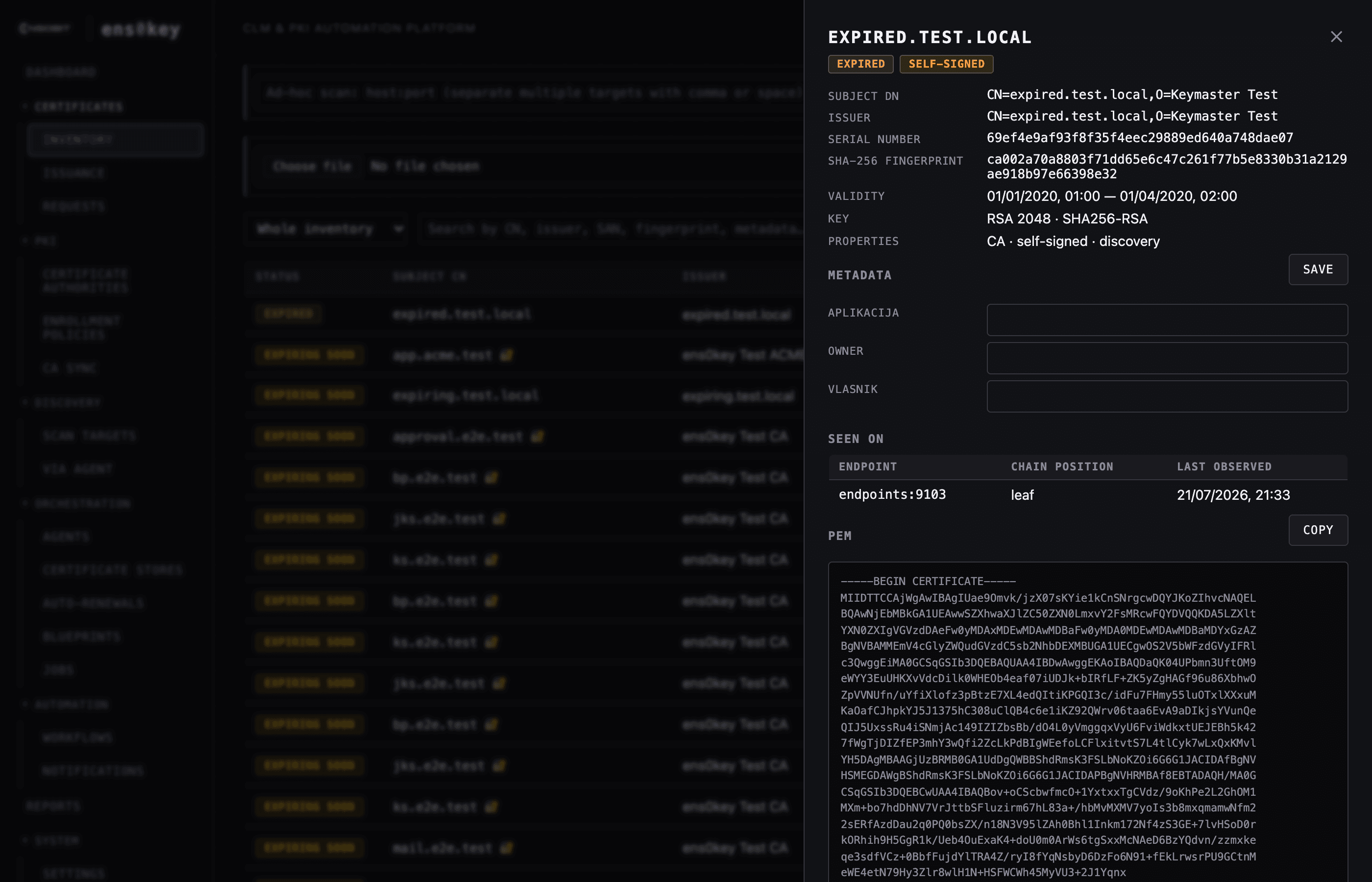Click the CHAIN POSITION column header
The width and height of the screenshot is (1372, 882).
point(1062,467)
